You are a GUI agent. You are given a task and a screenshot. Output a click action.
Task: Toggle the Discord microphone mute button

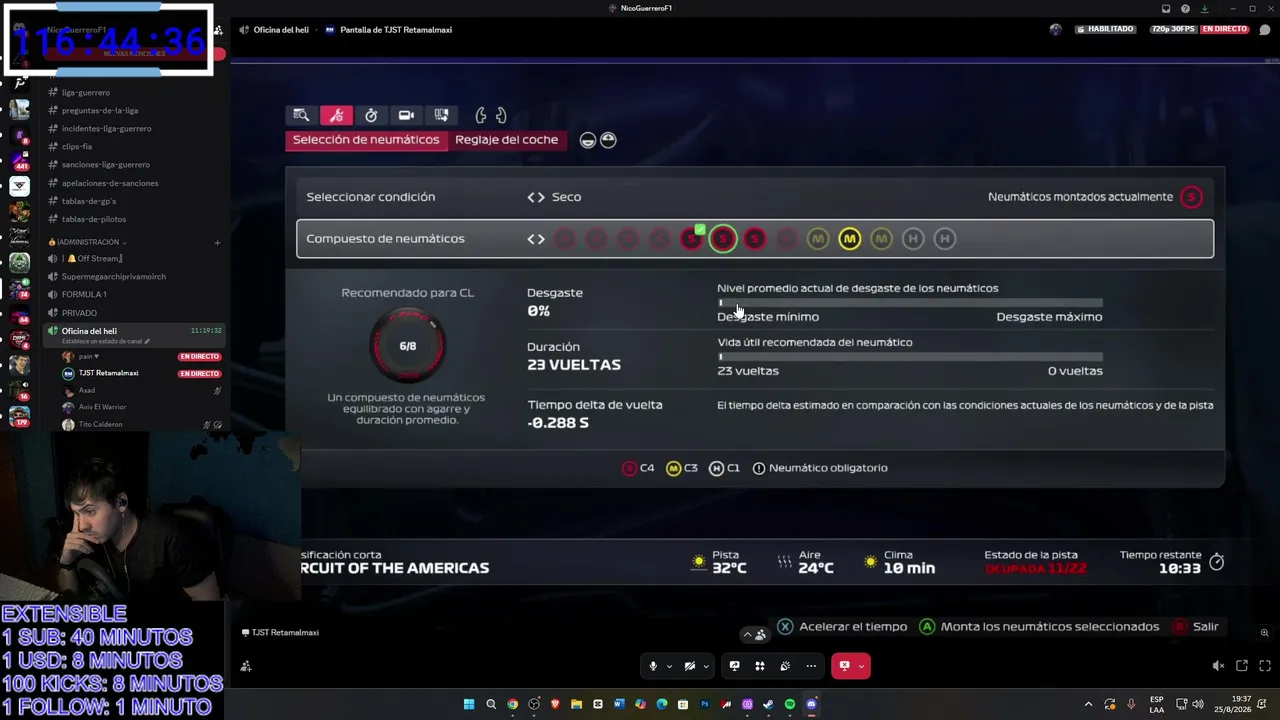(653, 666)
